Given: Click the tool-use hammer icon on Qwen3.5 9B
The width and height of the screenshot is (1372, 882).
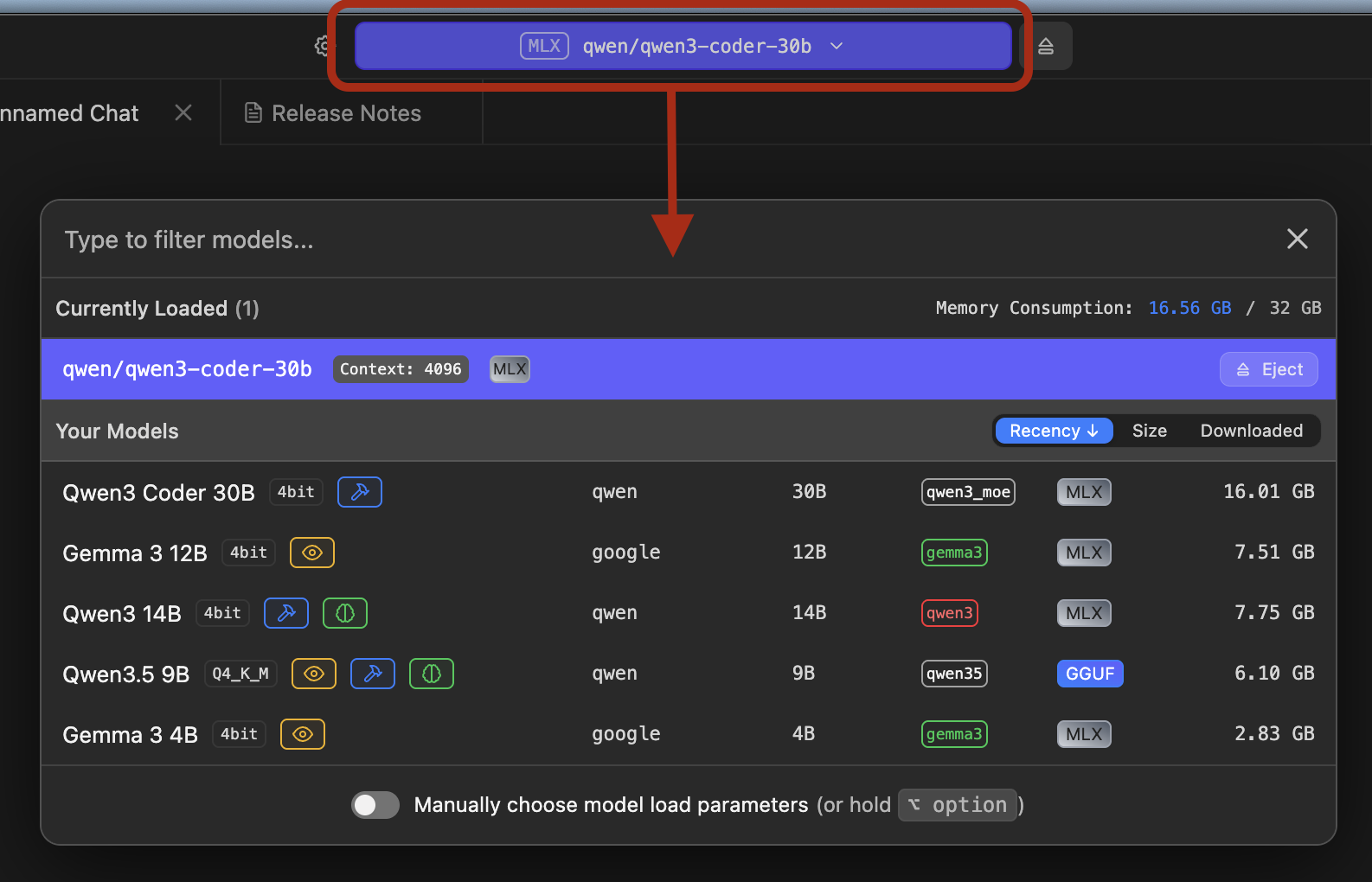Looking at the screenshot, I should [373, 674].
